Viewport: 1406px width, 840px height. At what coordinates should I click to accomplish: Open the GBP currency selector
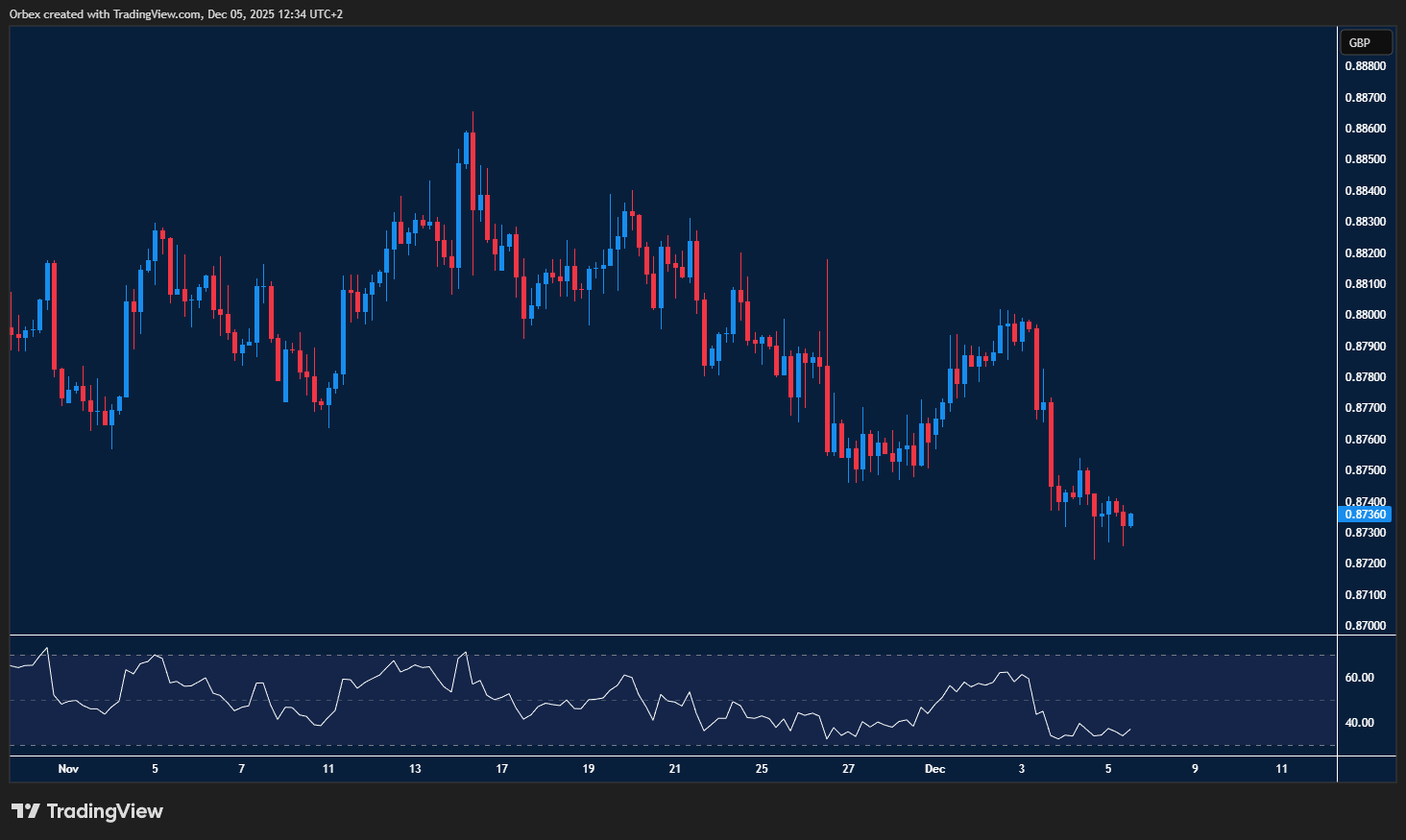pos(1365,43)
